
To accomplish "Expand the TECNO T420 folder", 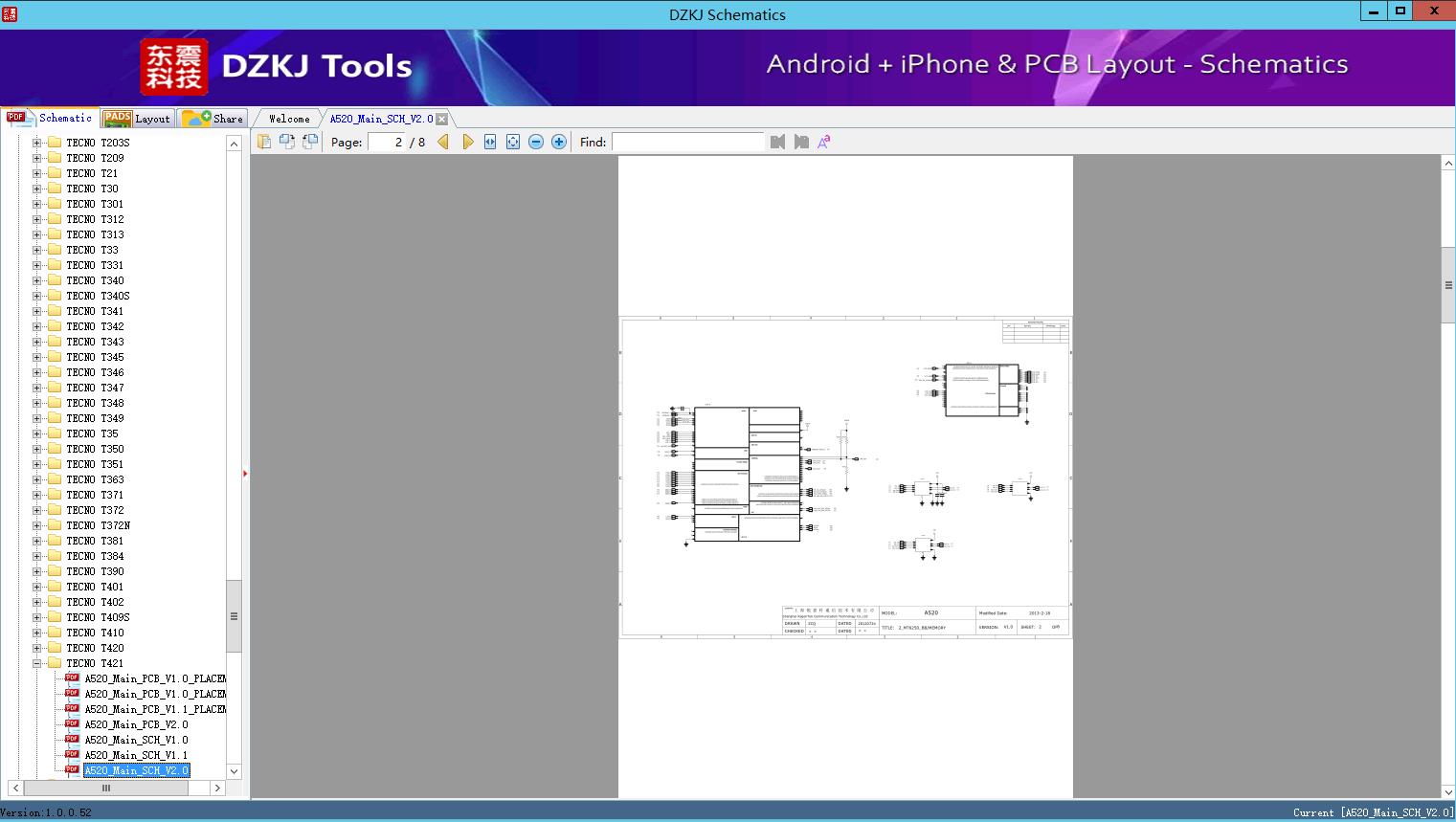I will [37, 648].
